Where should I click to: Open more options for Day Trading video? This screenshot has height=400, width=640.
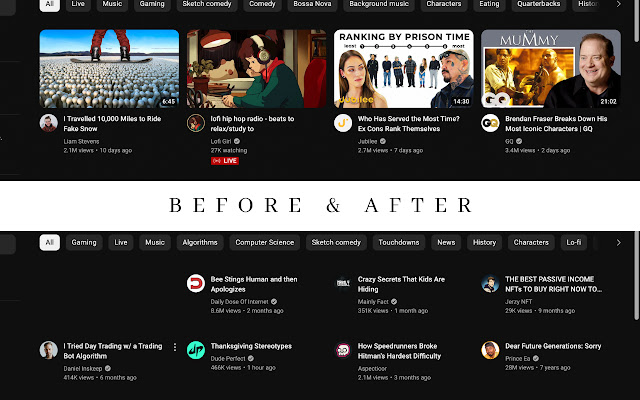point(175,347)
